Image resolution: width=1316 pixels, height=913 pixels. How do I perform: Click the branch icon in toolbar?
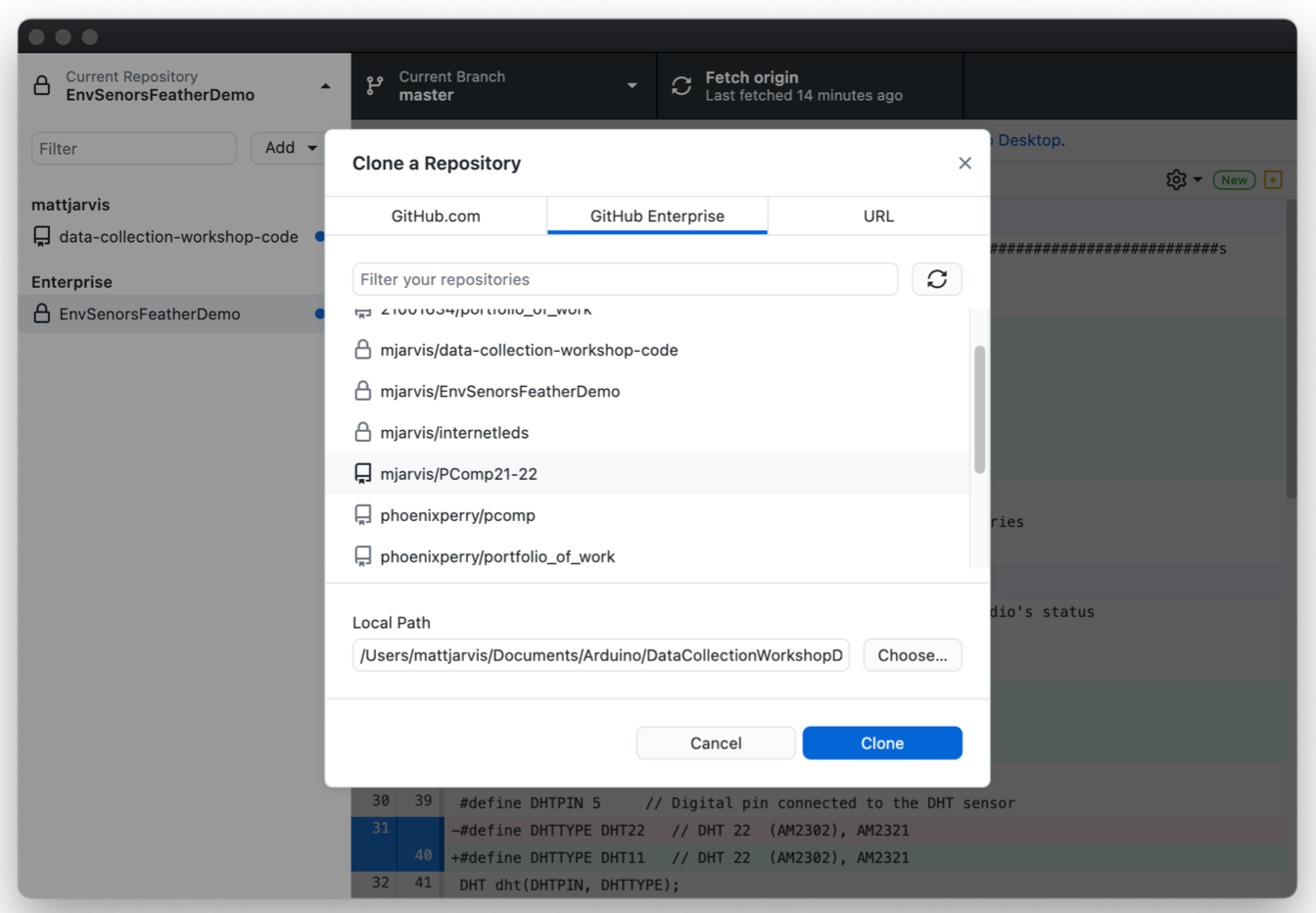tap(374, 86)
